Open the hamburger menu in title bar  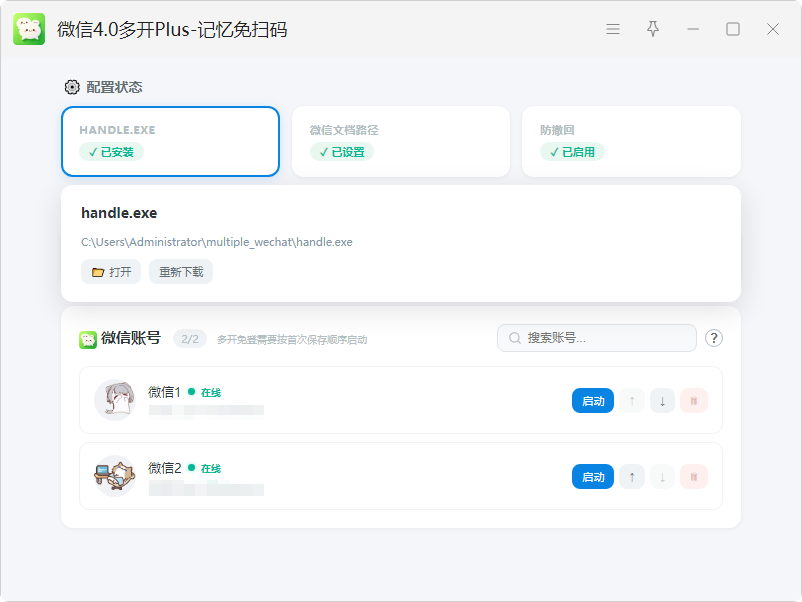point(613,29)
